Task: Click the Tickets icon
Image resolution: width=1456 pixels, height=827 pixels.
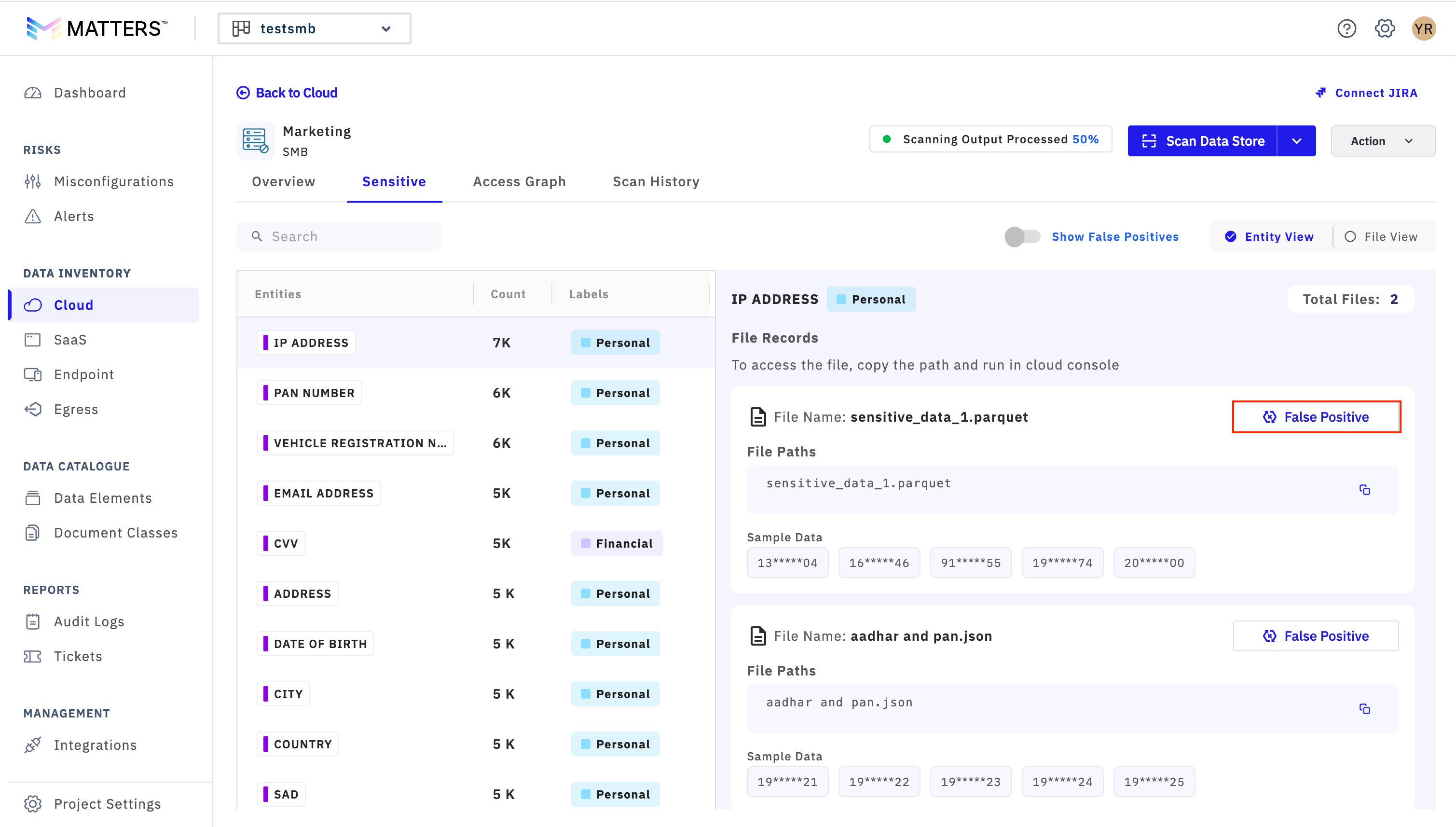Action: tap(33, 656)
